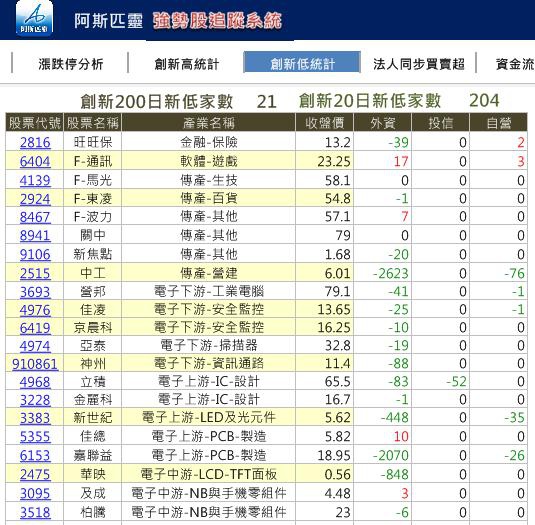The height and width of the screenshot is (525, 535).
Task: Click industry cell 傳產-營建
Action: tap(209, 273)
